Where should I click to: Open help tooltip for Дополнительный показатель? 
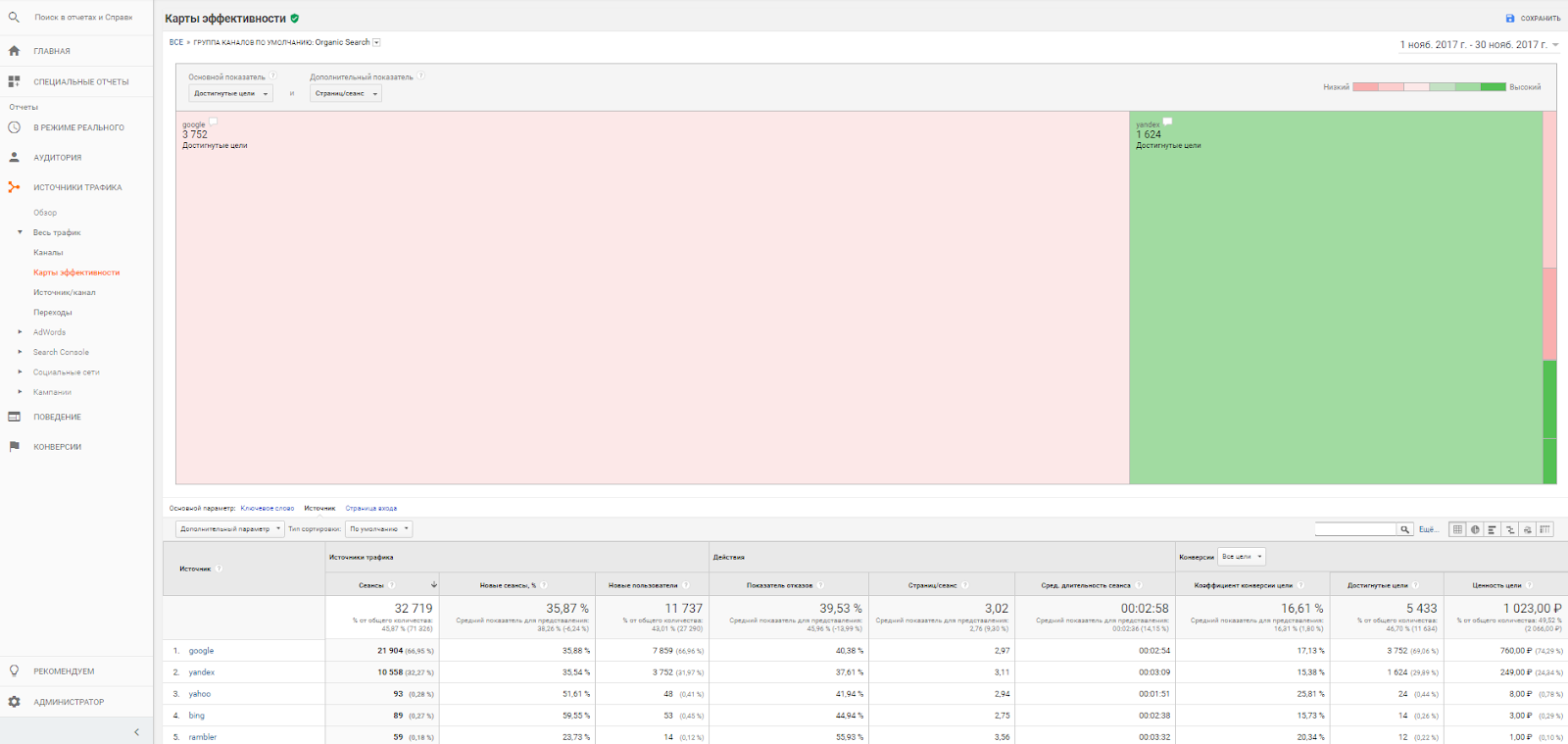tap(421, 76)
